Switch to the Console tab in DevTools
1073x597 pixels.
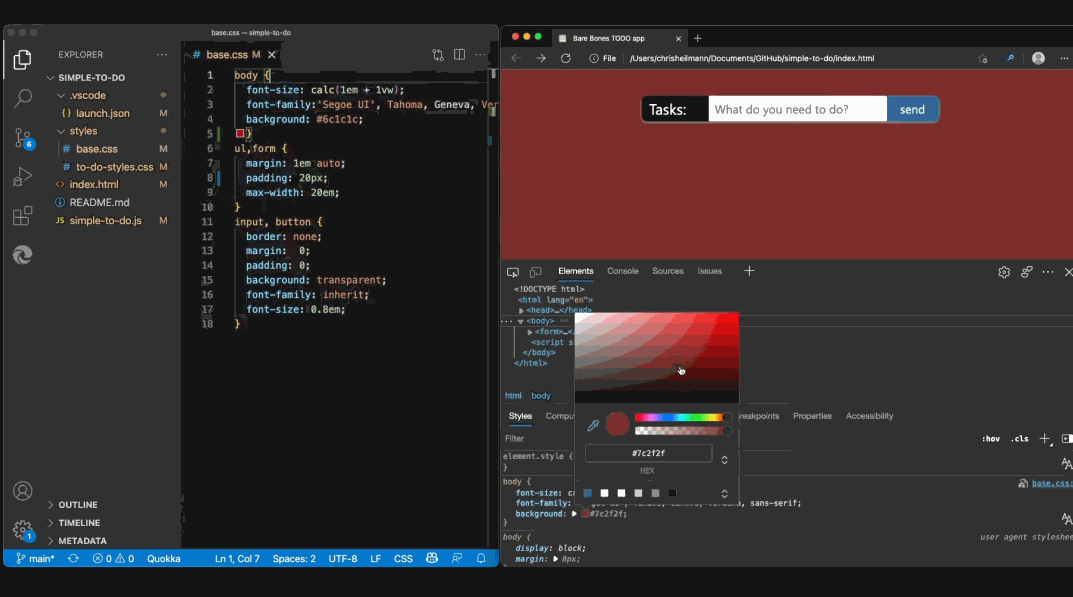click(x=623, y=270)
